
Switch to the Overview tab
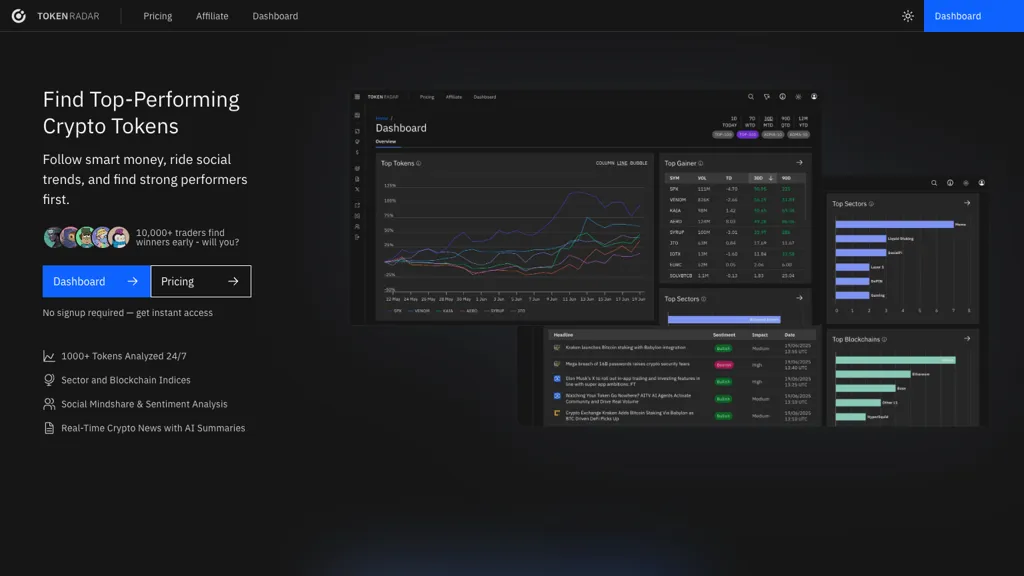tap(388, 140)
